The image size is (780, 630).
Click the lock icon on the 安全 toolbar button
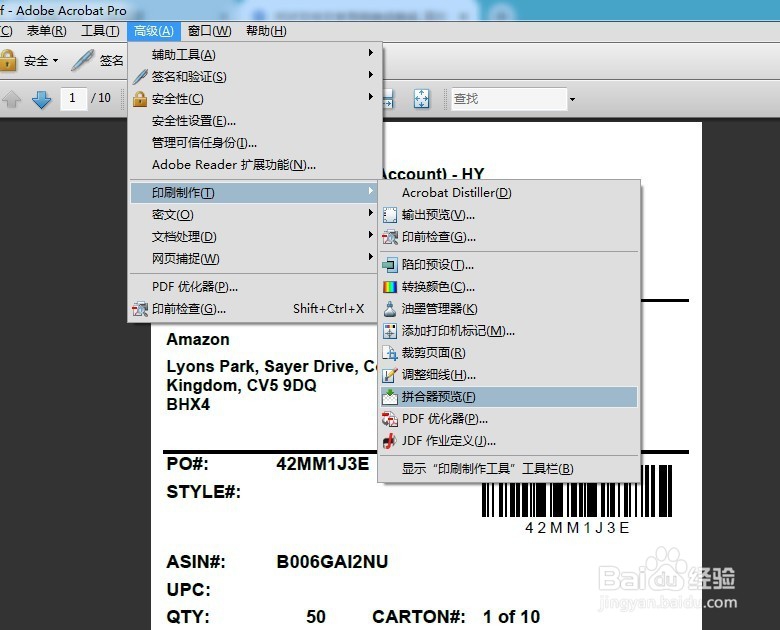click(8, 60)
